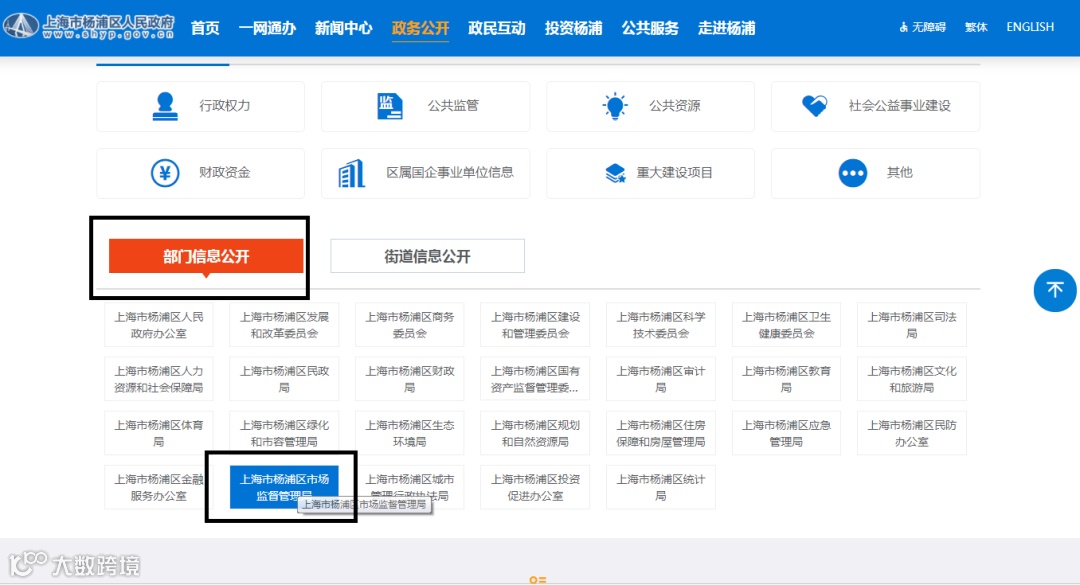Screen dimensions: 1080x585
Task: Open 上海市杨浦区住房保障和房屋管理局 link
Action: [661, 433]
